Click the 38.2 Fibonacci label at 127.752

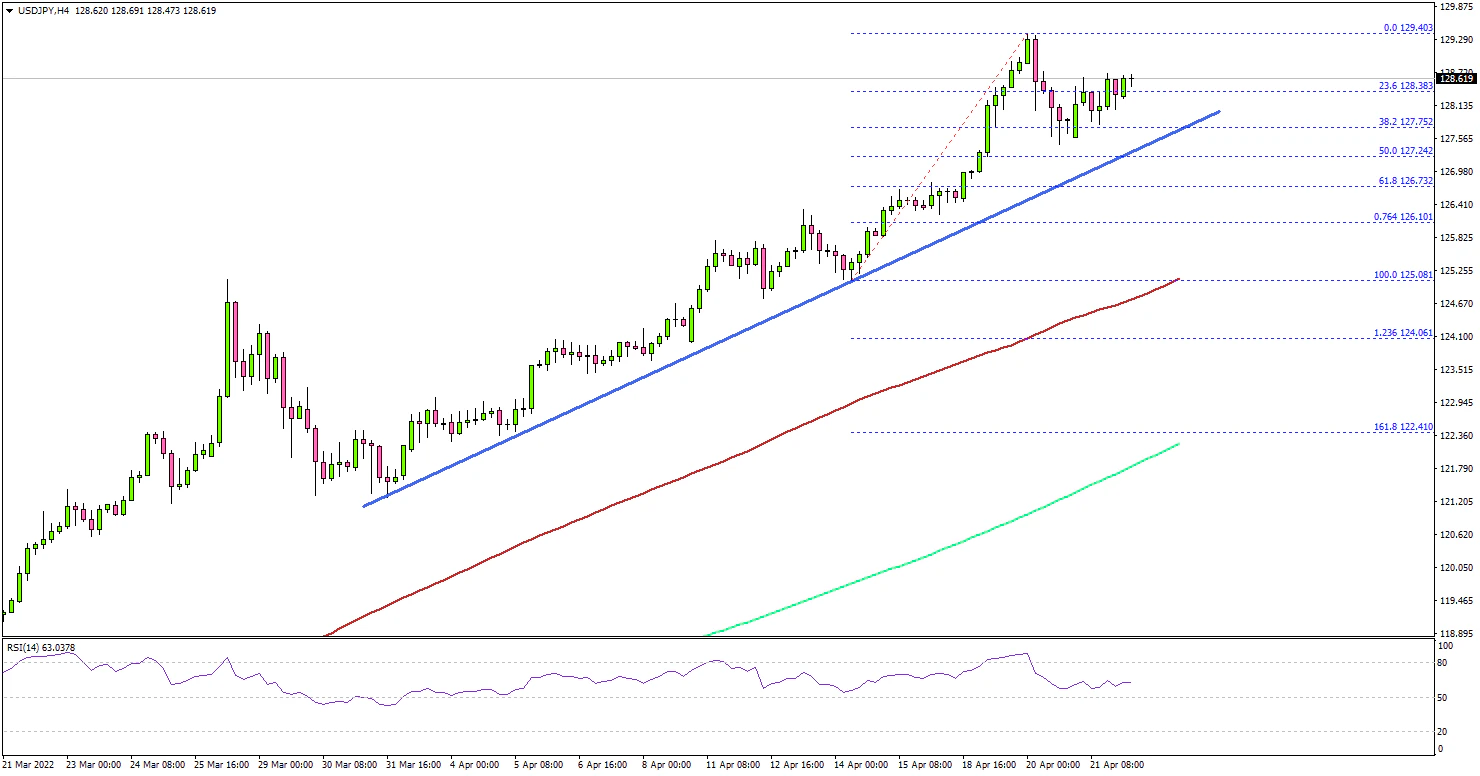[x=1405, y=122]
